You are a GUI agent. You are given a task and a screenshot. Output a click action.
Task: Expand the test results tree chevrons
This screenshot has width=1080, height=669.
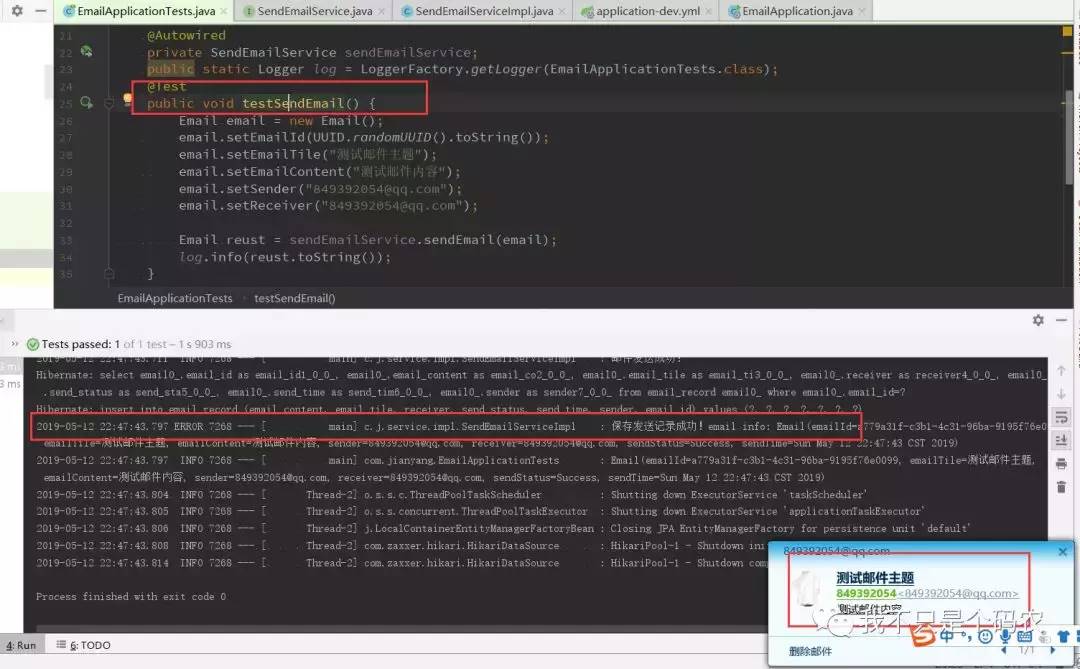(14, 343)
